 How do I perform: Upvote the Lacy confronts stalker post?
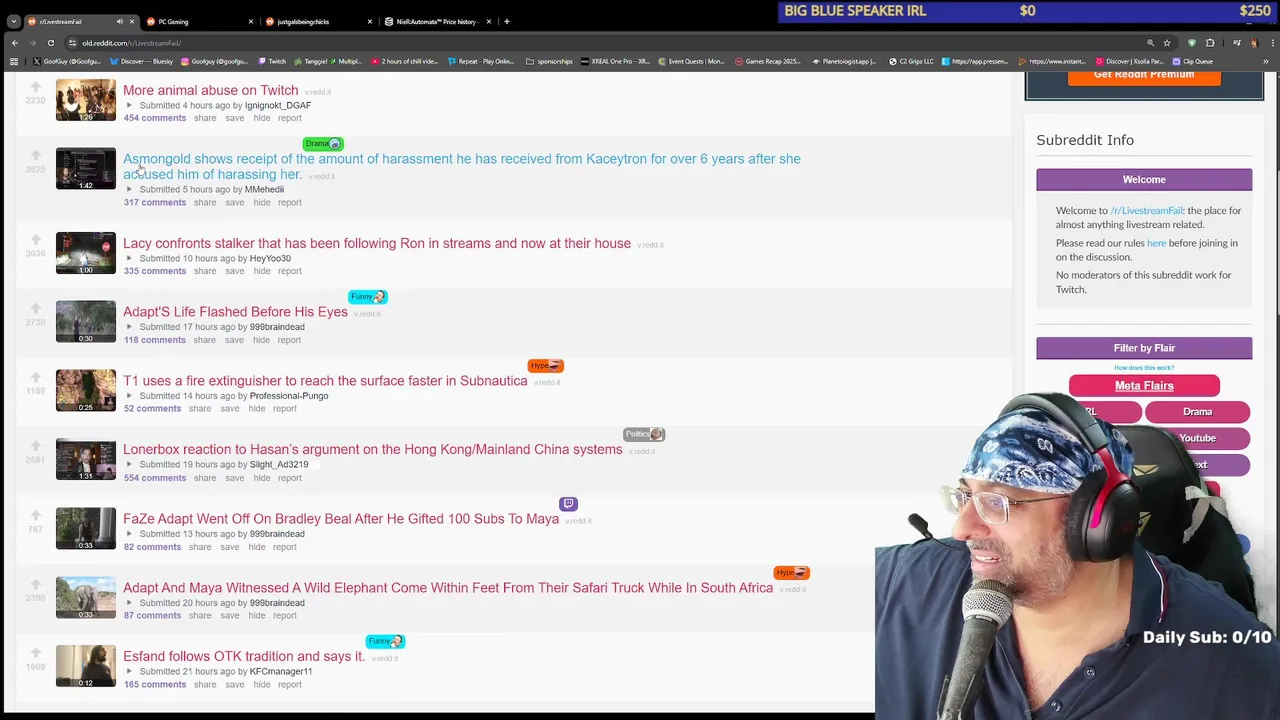(35, 240)
